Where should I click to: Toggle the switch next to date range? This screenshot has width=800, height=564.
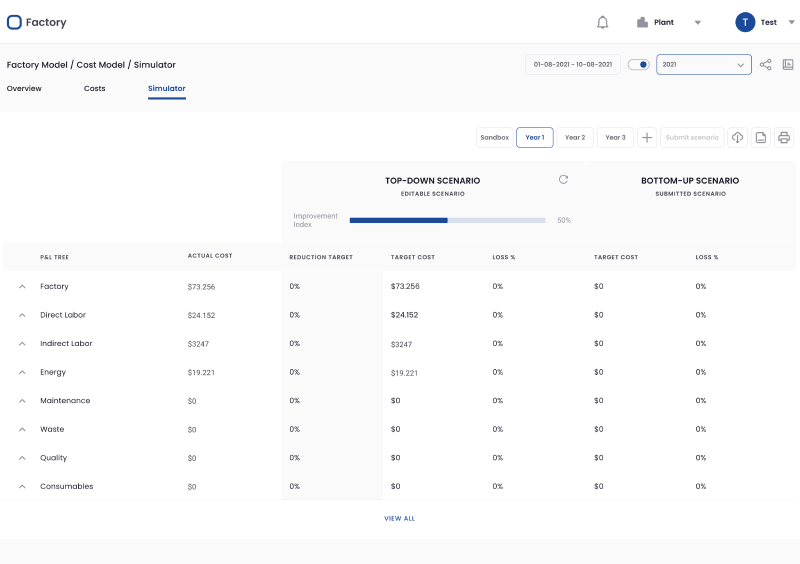[x=638, y=65]
